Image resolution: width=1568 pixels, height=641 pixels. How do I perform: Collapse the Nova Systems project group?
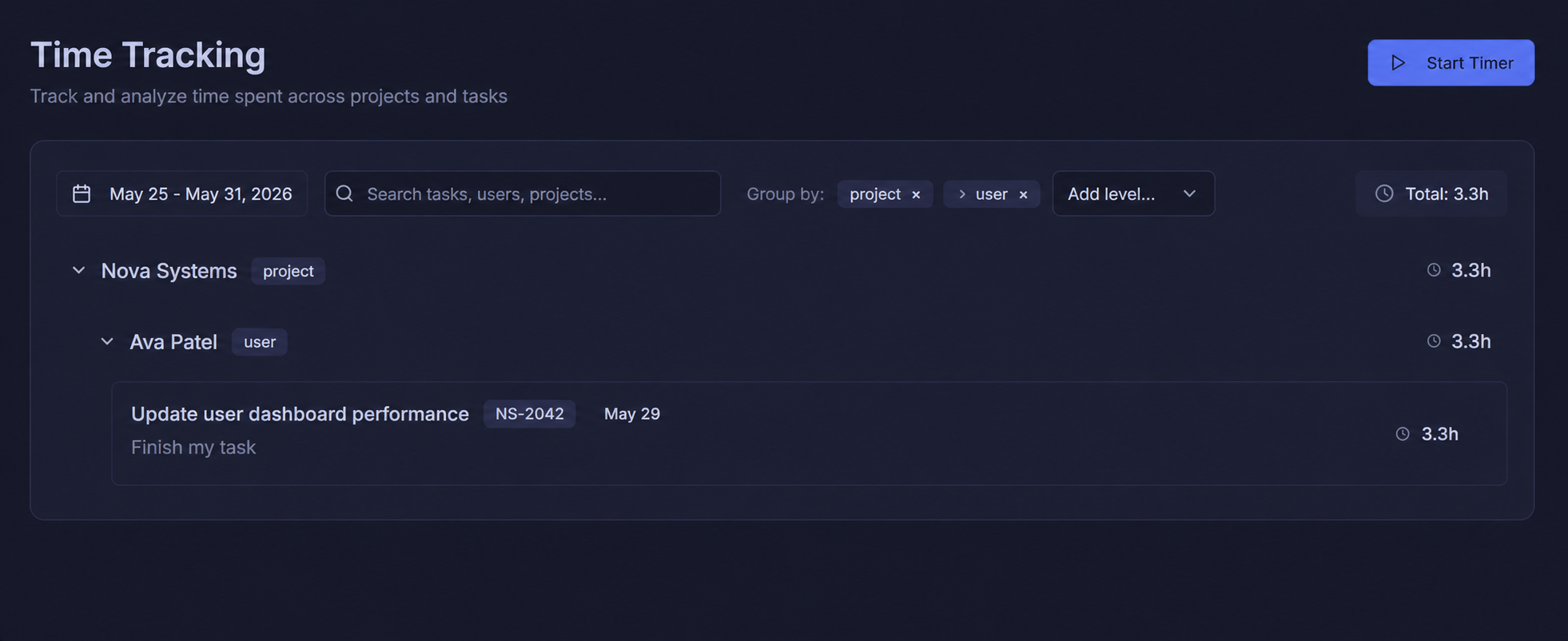coord(78,270)
